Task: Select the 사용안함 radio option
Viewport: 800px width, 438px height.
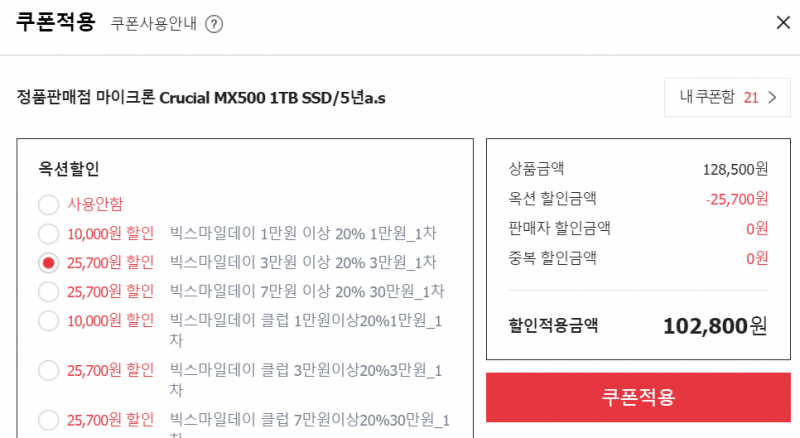Action: click(48, 204)
